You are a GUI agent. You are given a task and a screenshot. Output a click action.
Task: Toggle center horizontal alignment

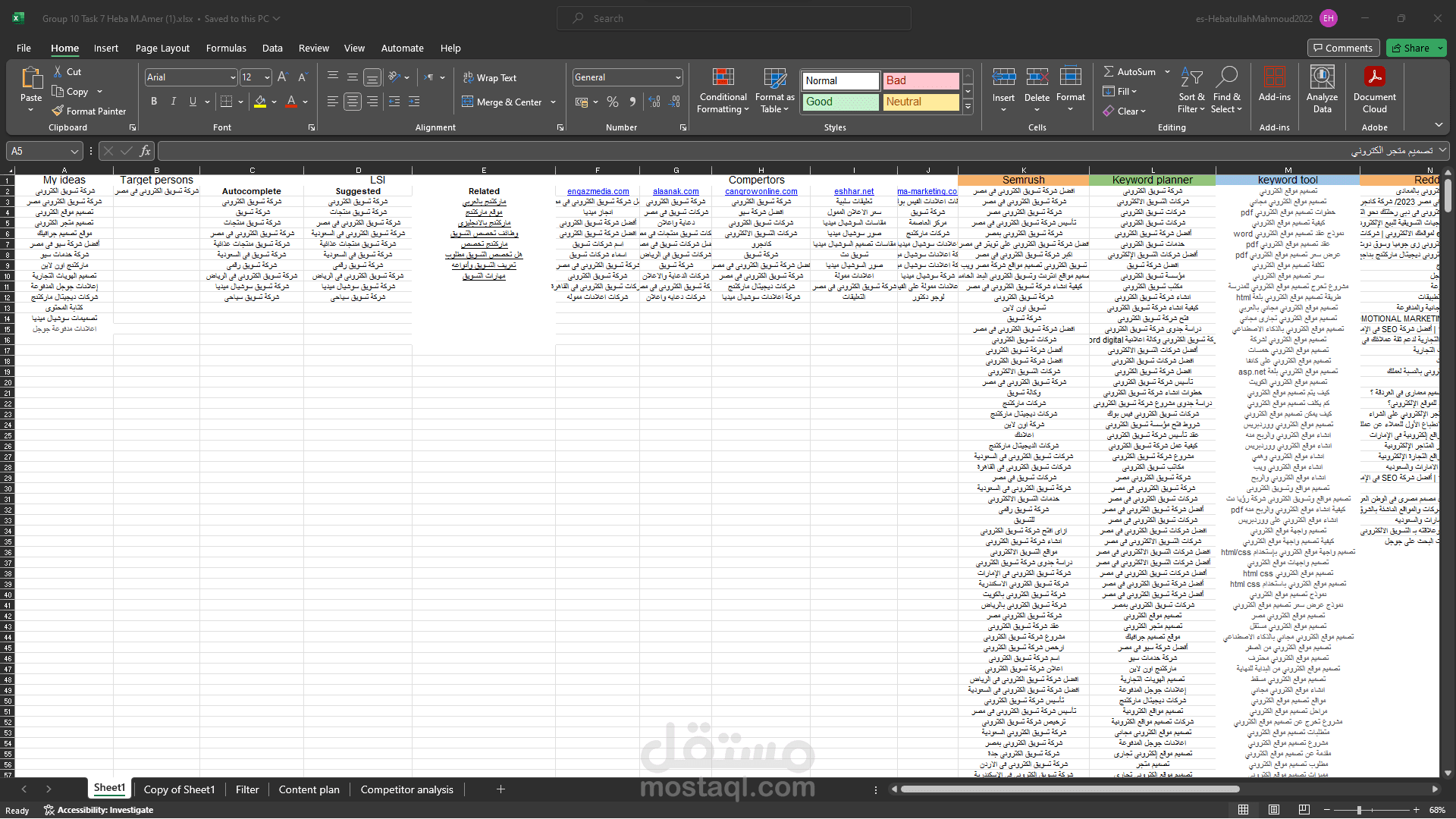point(353,102)
